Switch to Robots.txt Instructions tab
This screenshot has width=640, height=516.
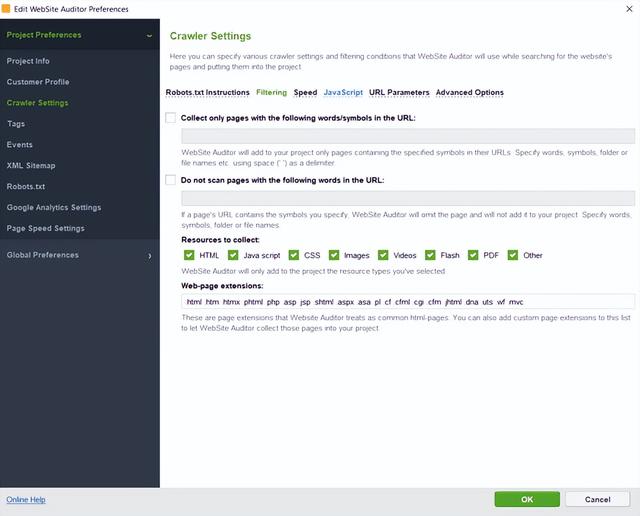[x=207, y=93]
